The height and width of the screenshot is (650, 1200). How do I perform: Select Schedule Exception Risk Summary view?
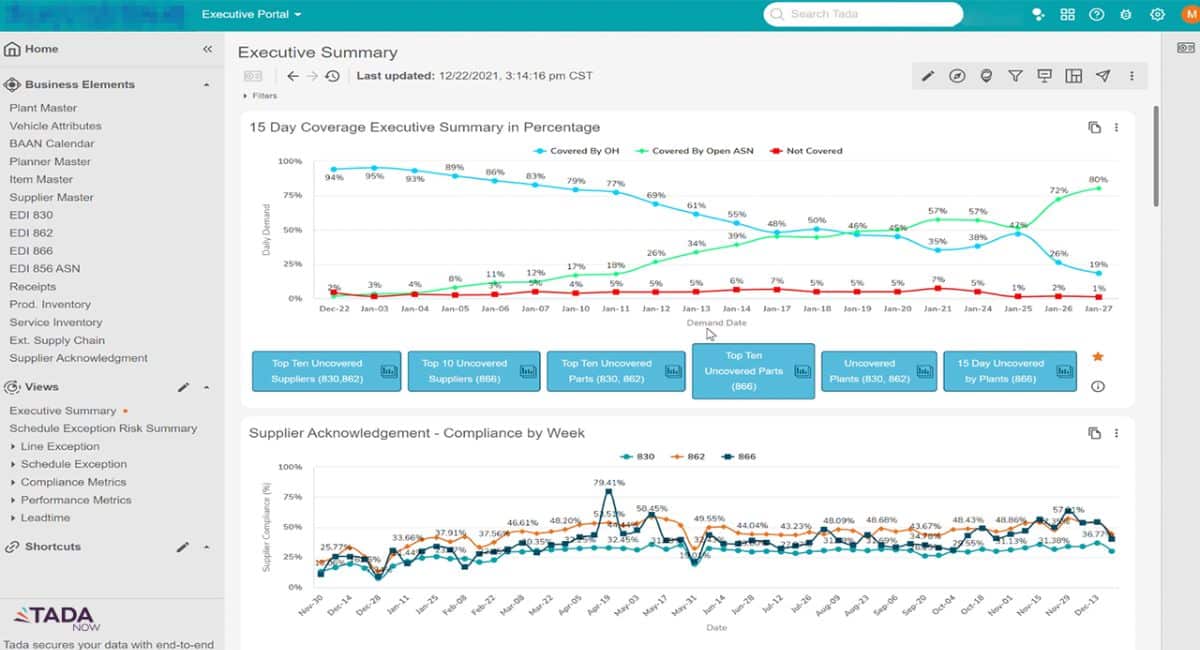[103, 428]
